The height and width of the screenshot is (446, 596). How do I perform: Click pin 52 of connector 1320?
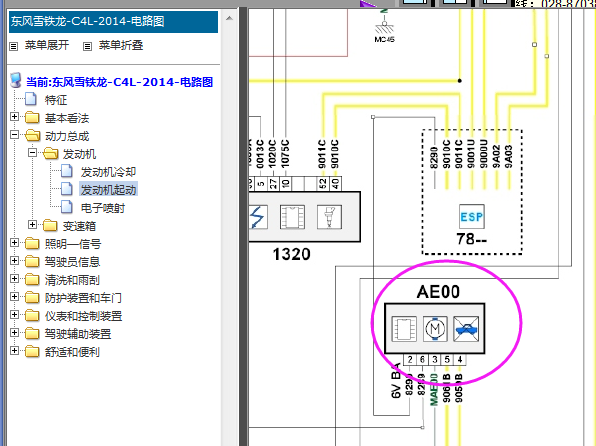pyautogui.click(x=323, y=184)
